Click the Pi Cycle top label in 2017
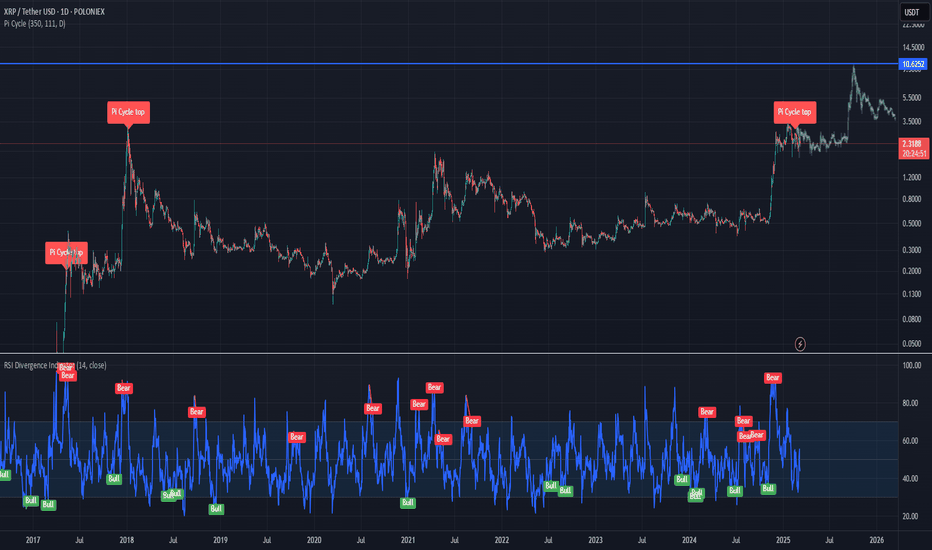932x550 pixels. coord(67,253)
